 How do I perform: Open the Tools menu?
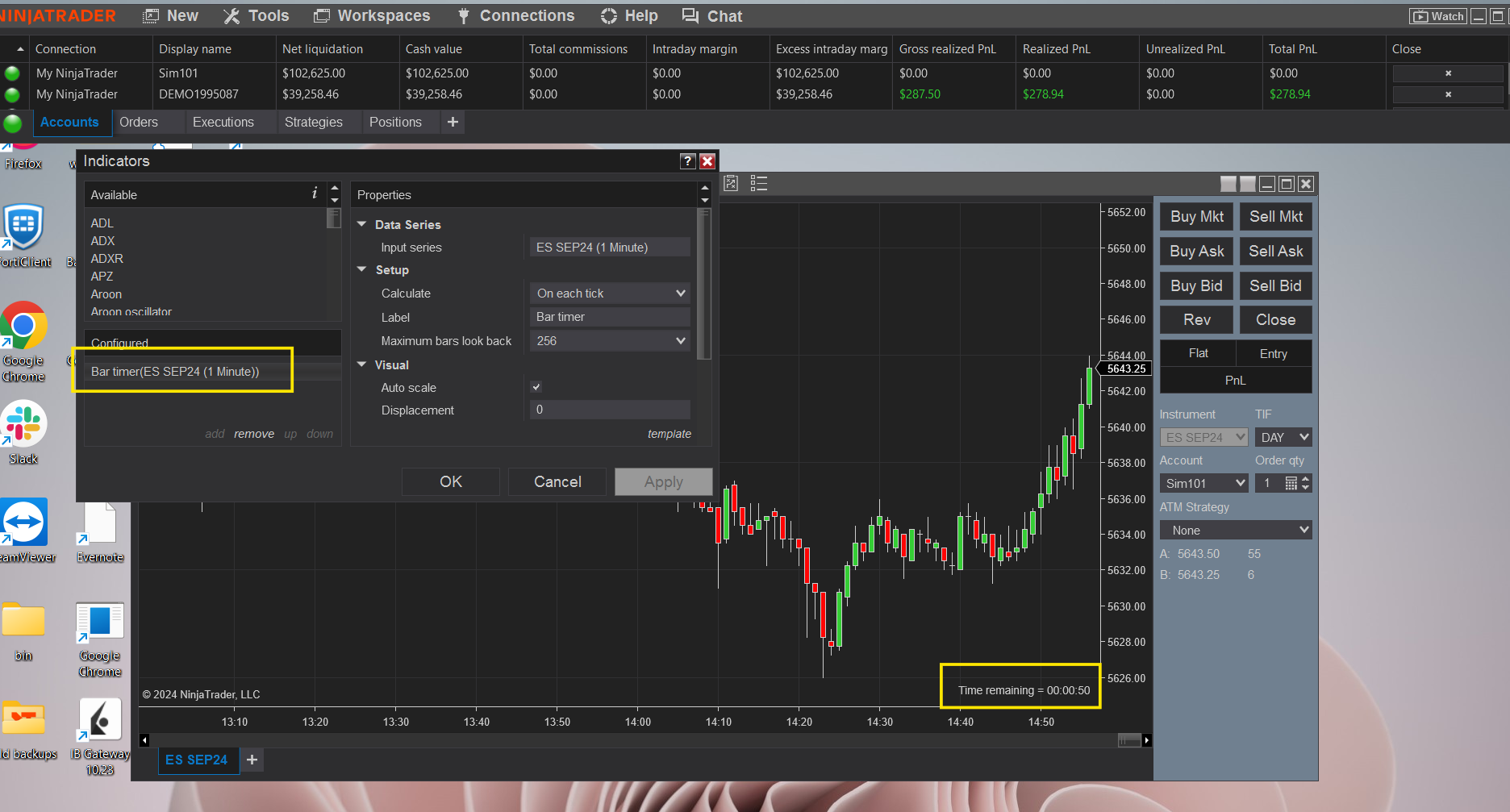[256, 16]
